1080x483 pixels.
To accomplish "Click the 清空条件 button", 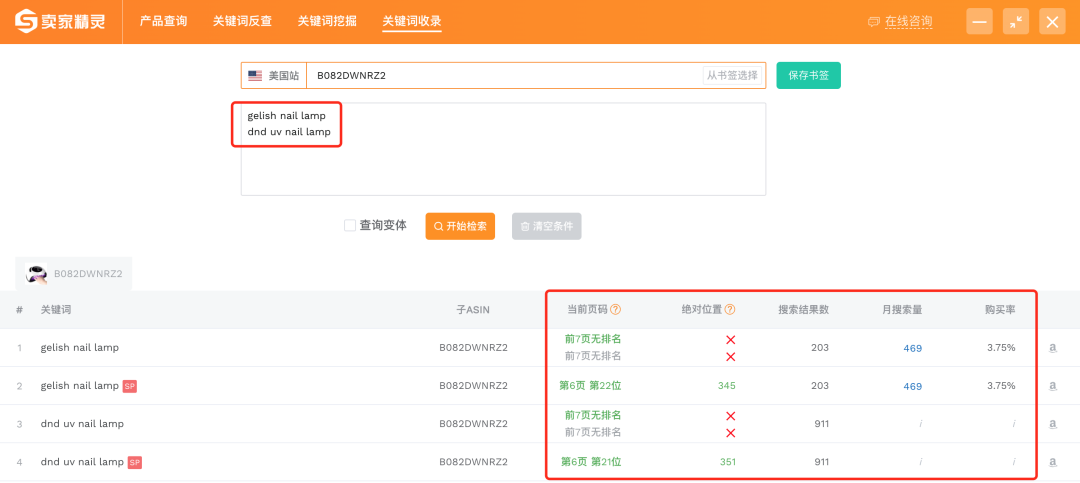I will (x=546, y=226).
